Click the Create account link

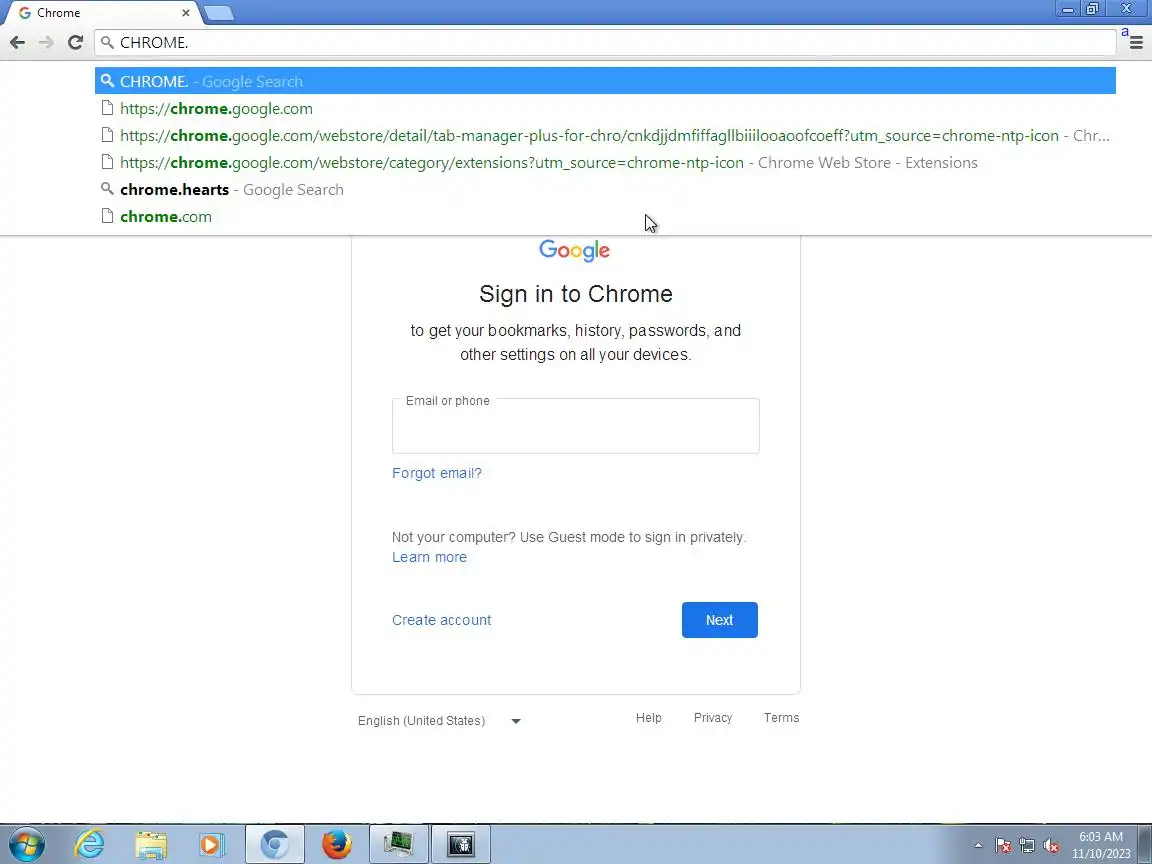click(x=442, y=620)
